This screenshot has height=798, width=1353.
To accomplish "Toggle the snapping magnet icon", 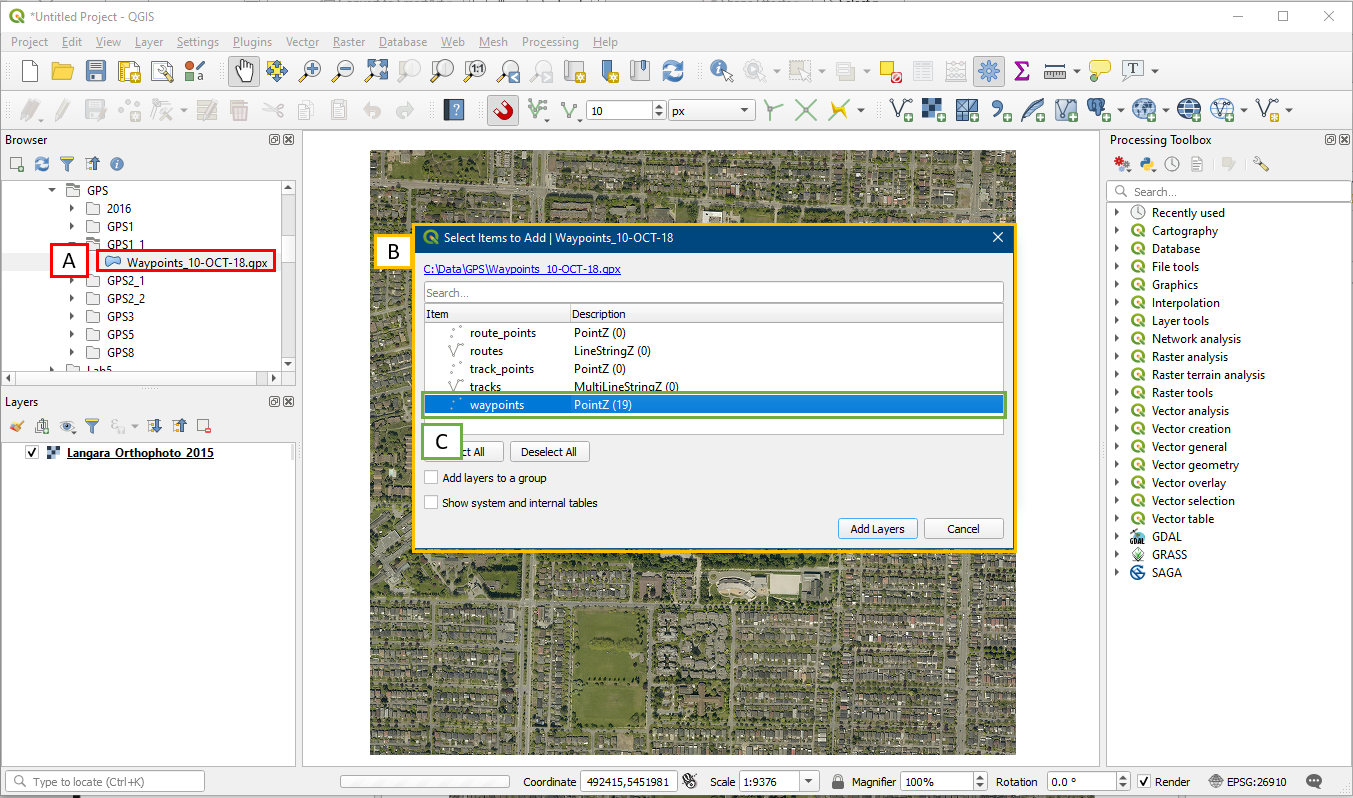I will click(503, 110).
